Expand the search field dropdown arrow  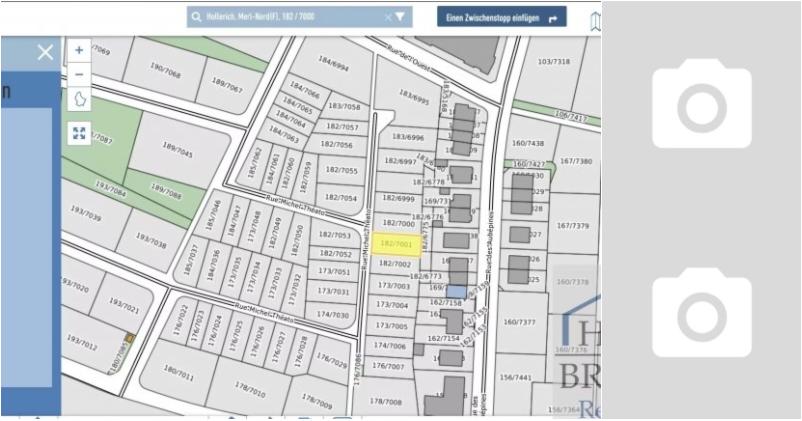click(400, 17)
